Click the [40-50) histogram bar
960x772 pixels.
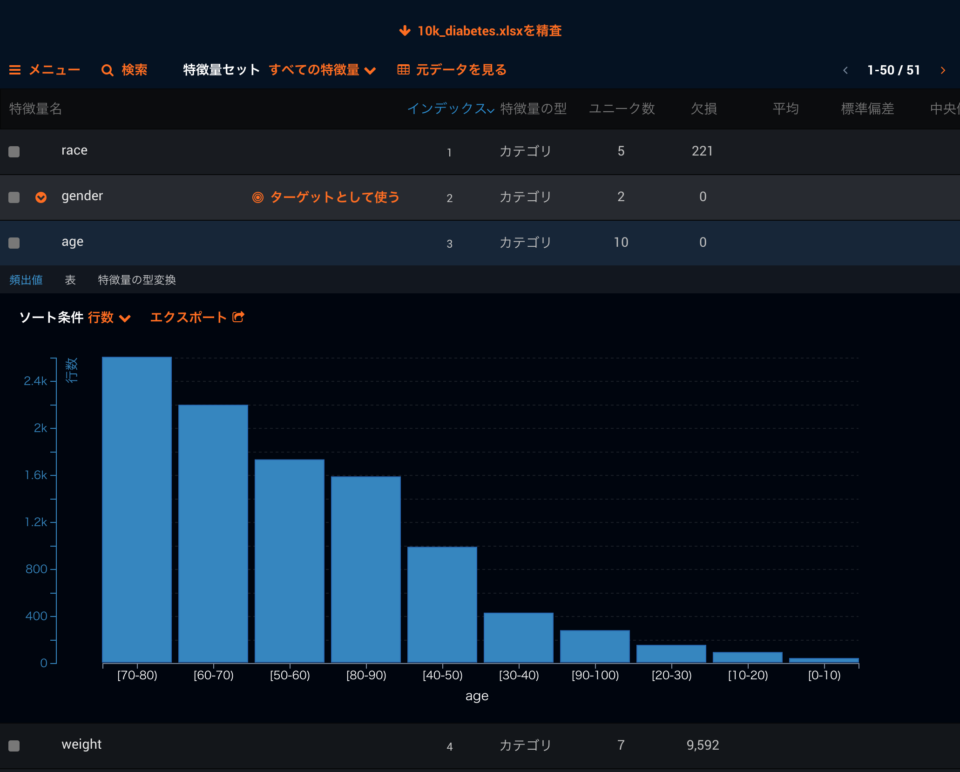pos(442,604)
